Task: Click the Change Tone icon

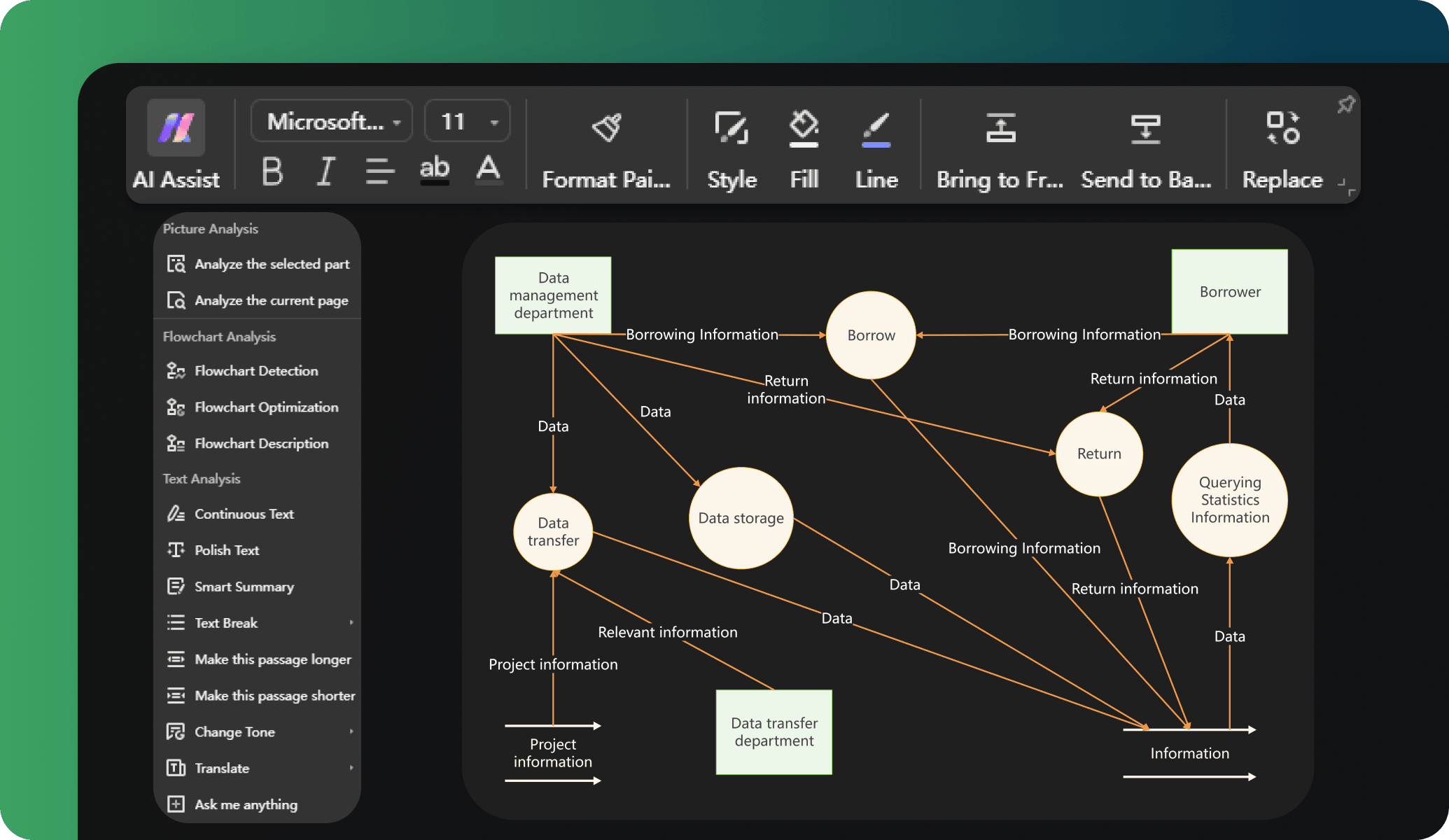Action: tap(176, 731)
